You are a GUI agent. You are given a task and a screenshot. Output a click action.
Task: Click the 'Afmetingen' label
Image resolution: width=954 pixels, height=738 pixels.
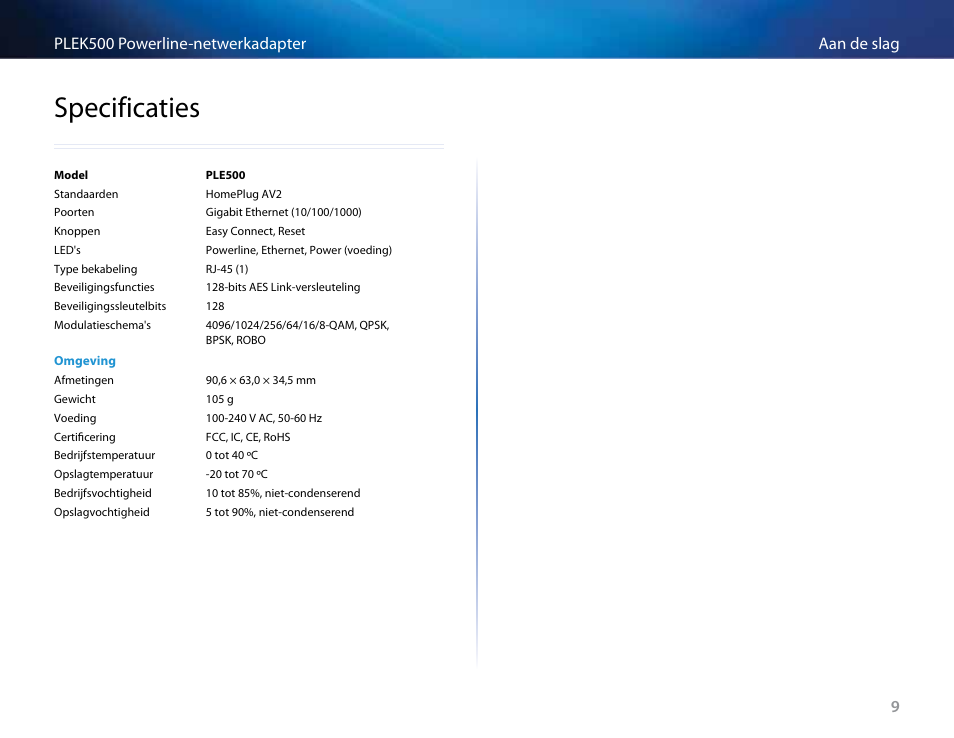[84, 380]
